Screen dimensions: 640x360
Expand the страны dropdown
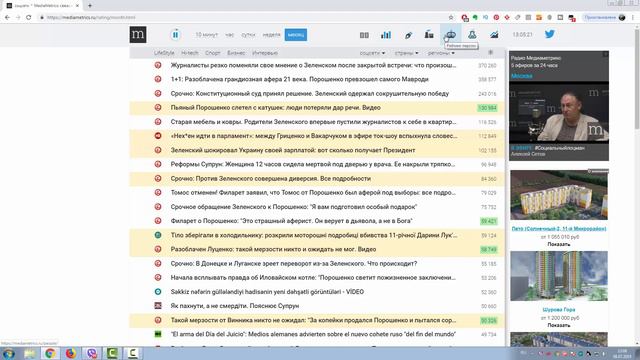407,53
